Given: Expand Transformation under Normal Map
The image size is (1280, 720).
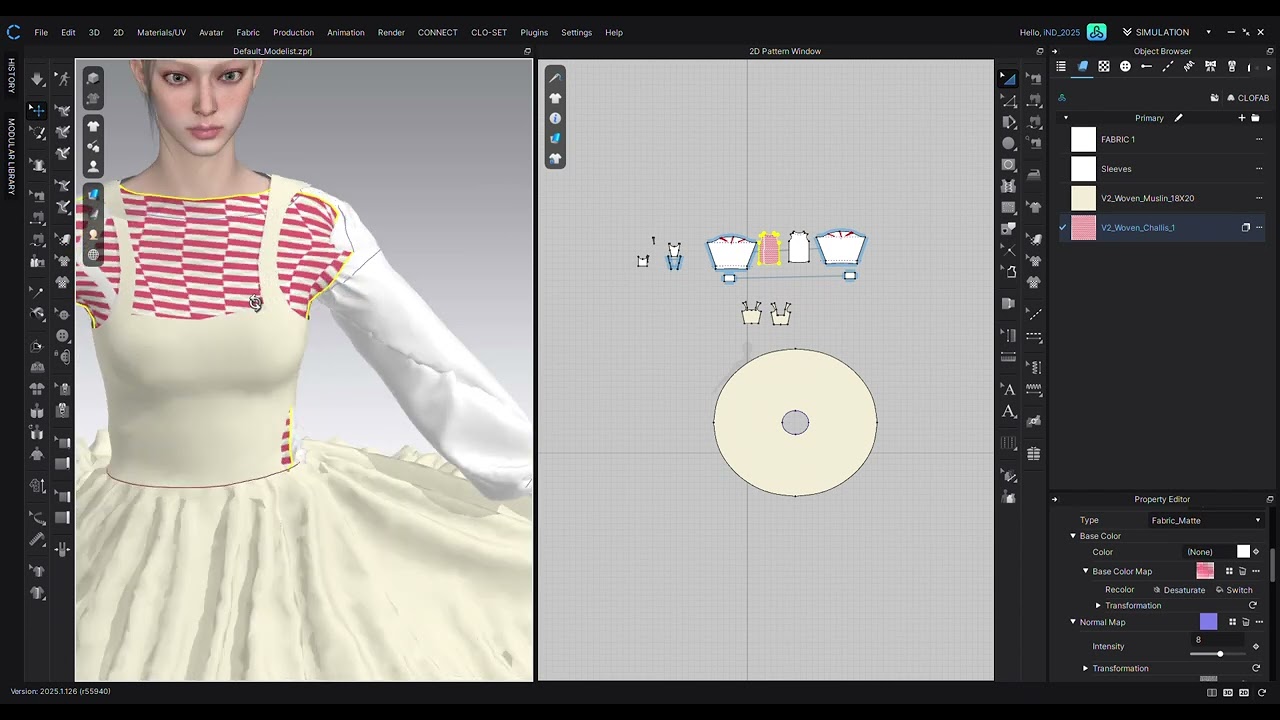Looking at the screenshot, I should [x=1086, y=668].
